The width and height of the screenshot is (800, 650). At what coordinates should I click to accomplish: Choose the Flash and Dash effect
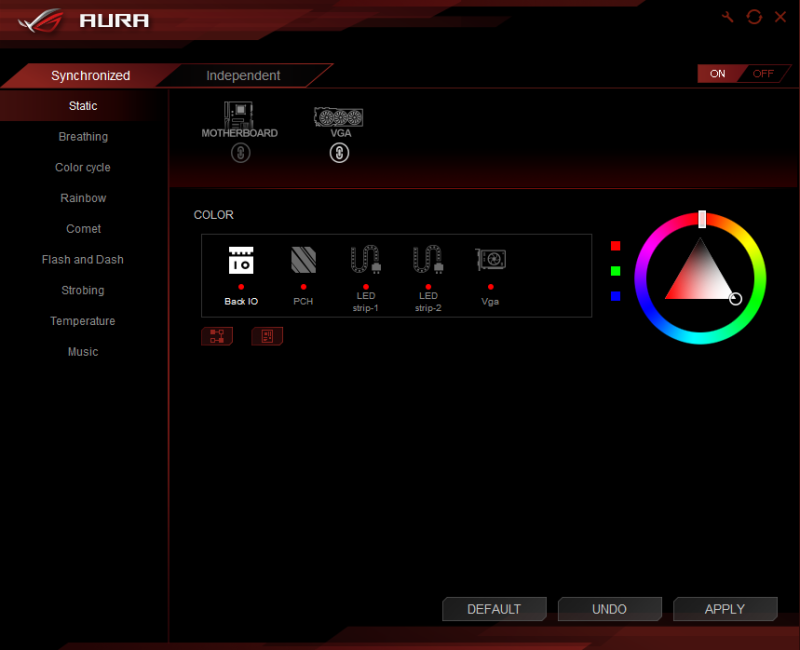point(83,260)
